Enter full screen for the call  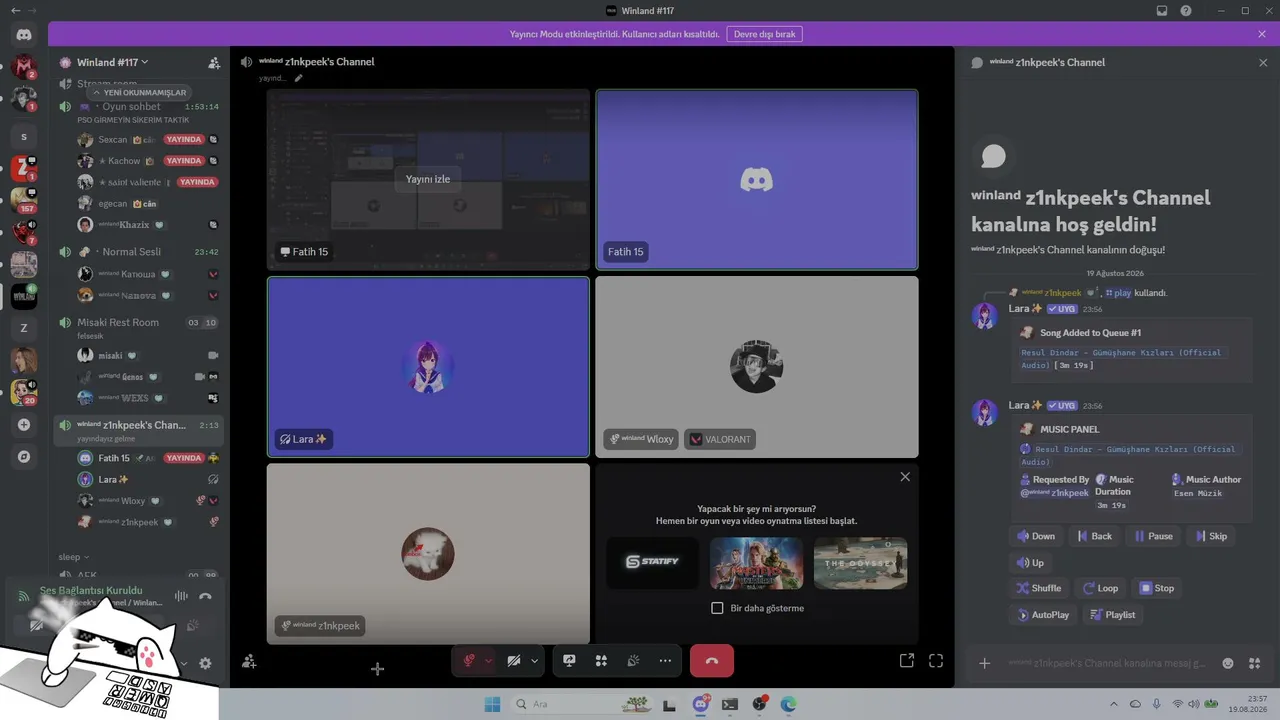click(x=936, y=661)
